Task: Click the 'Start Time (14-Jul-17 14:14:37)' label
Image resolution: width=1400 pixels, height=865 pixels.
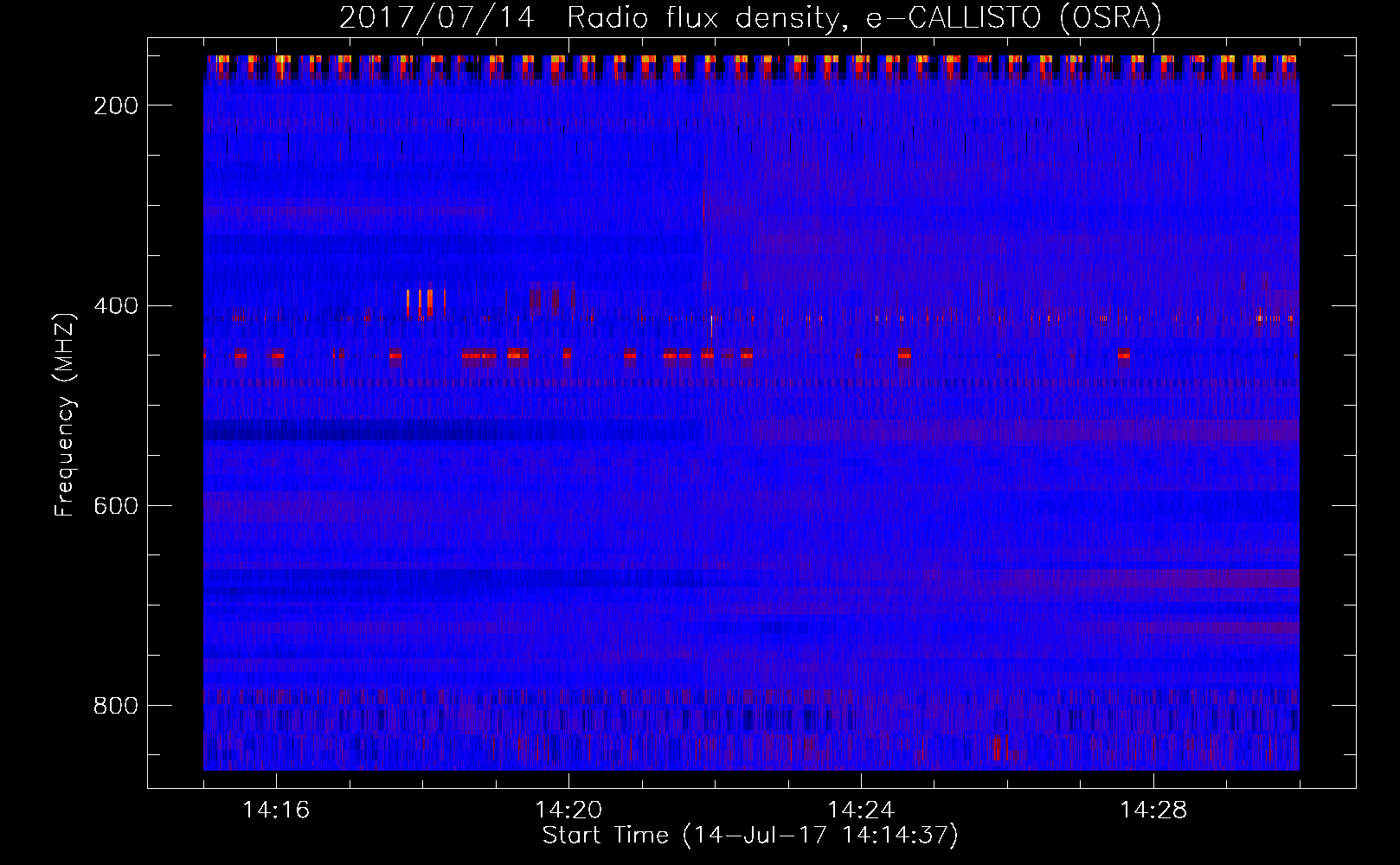Action: pyautogui.click(x=750, y=836)
